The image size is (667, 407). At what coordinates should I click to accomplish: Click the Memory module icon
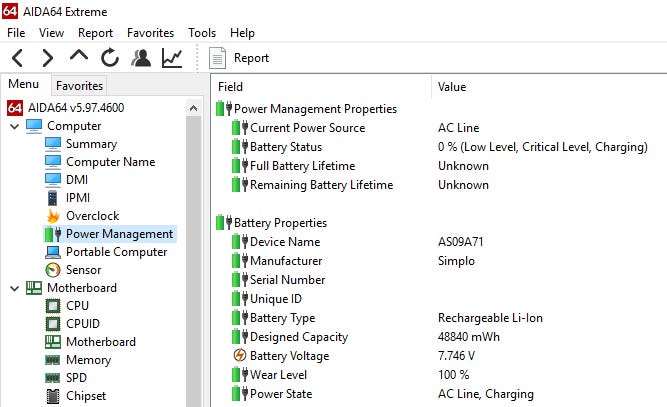click(53, 360)
